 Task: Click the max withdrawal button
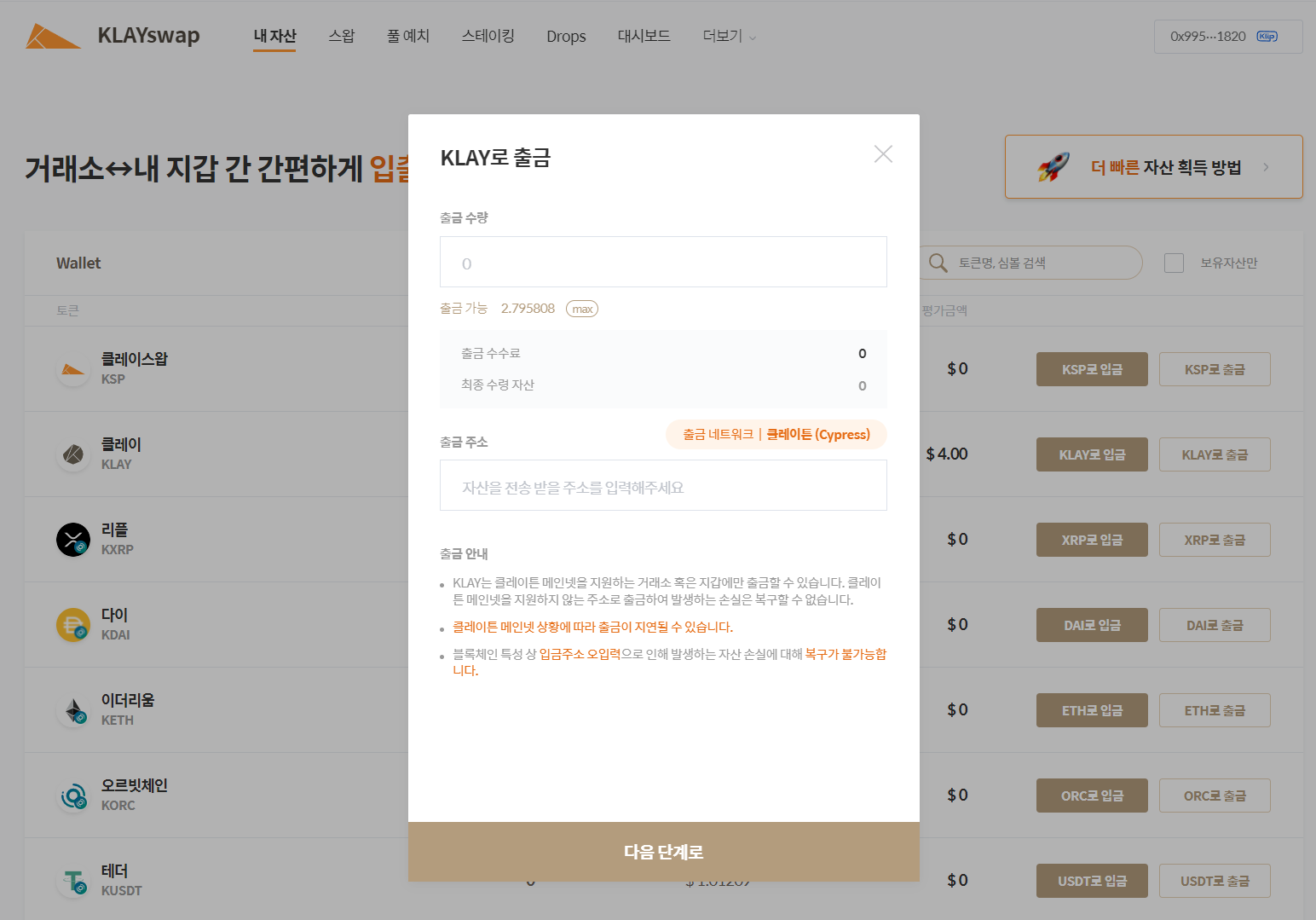coord(582,309)
